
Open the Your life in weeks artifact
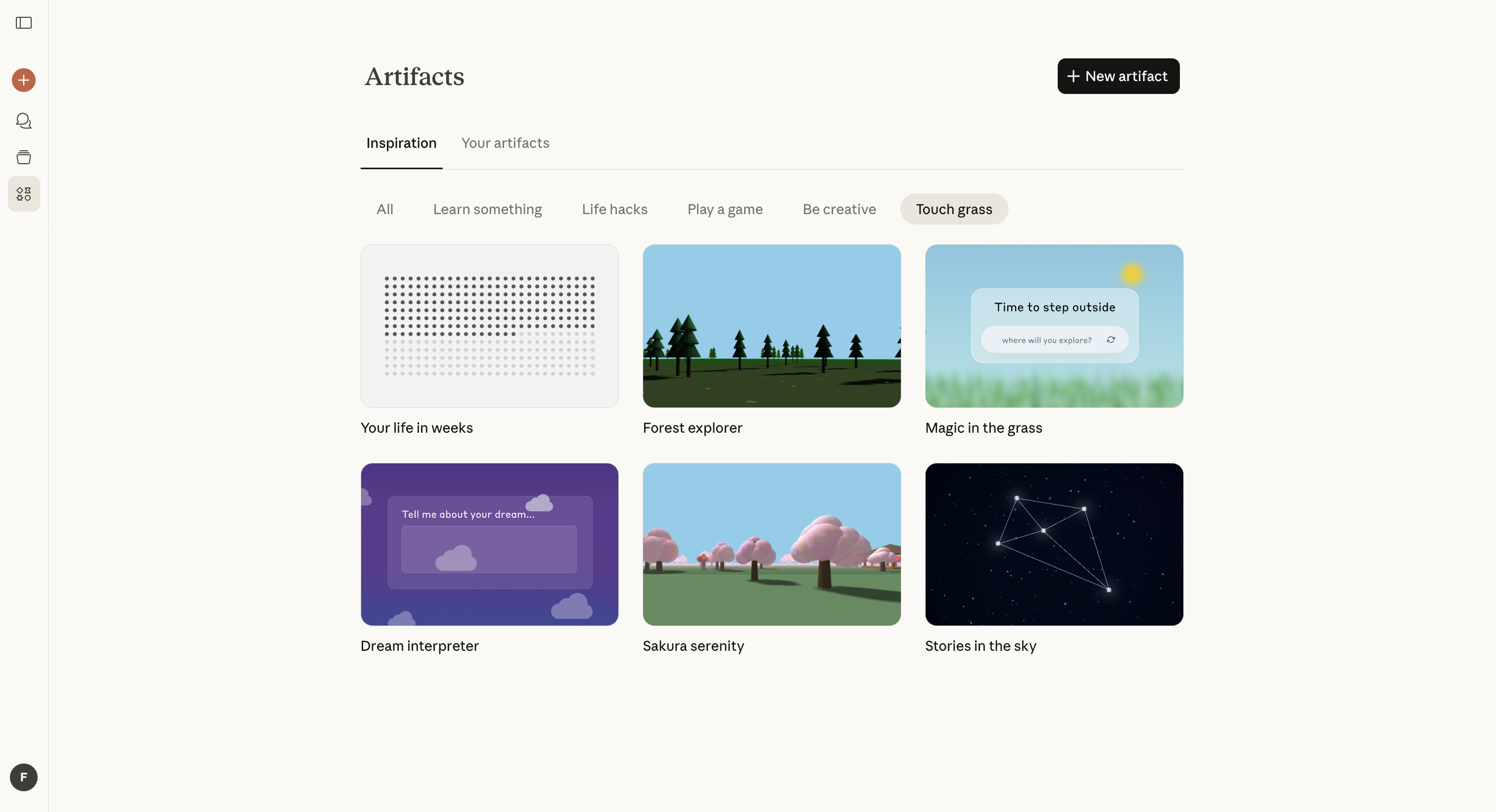pos(489,326)
